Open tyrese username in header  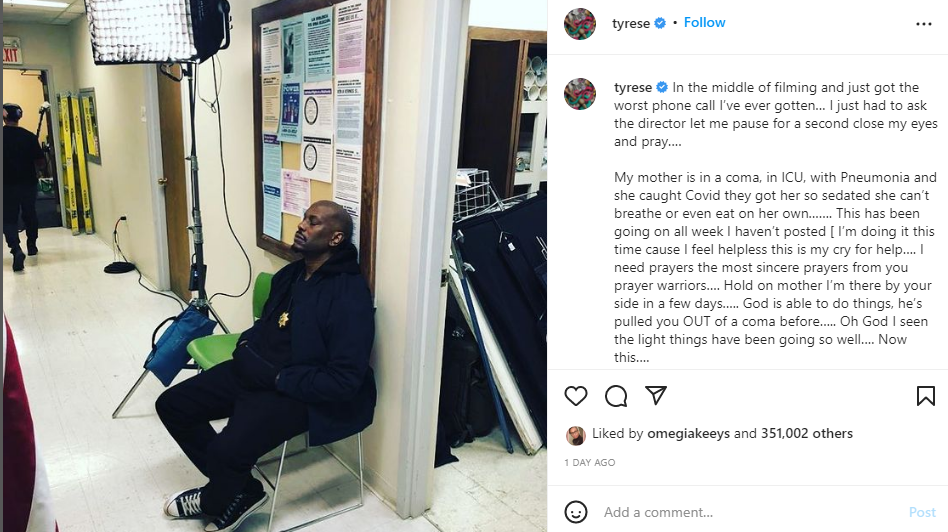click(631, 24)
